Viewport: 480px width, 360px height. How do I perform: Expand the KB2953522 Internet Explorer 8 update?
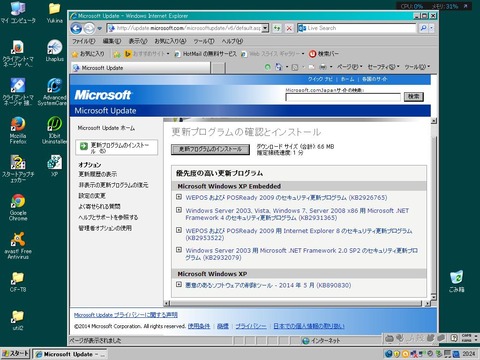click(179, 230)
